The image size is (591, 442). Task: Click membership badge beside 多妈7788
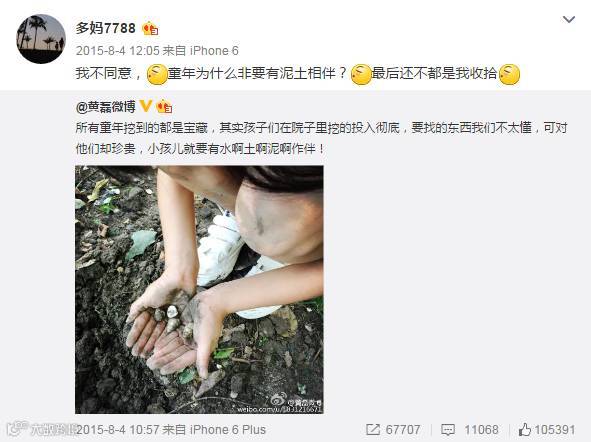pos(150,29)
